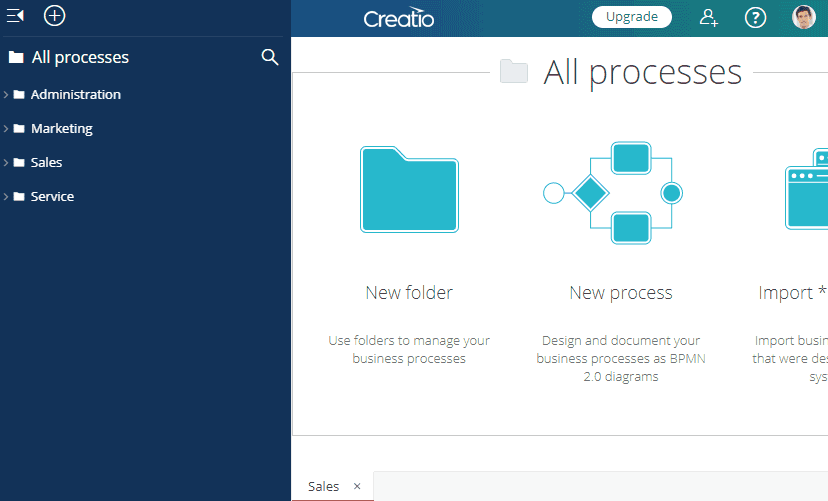The image size is (828, 501).
Task: Click the Import label
Action: (x=792, y=292)
